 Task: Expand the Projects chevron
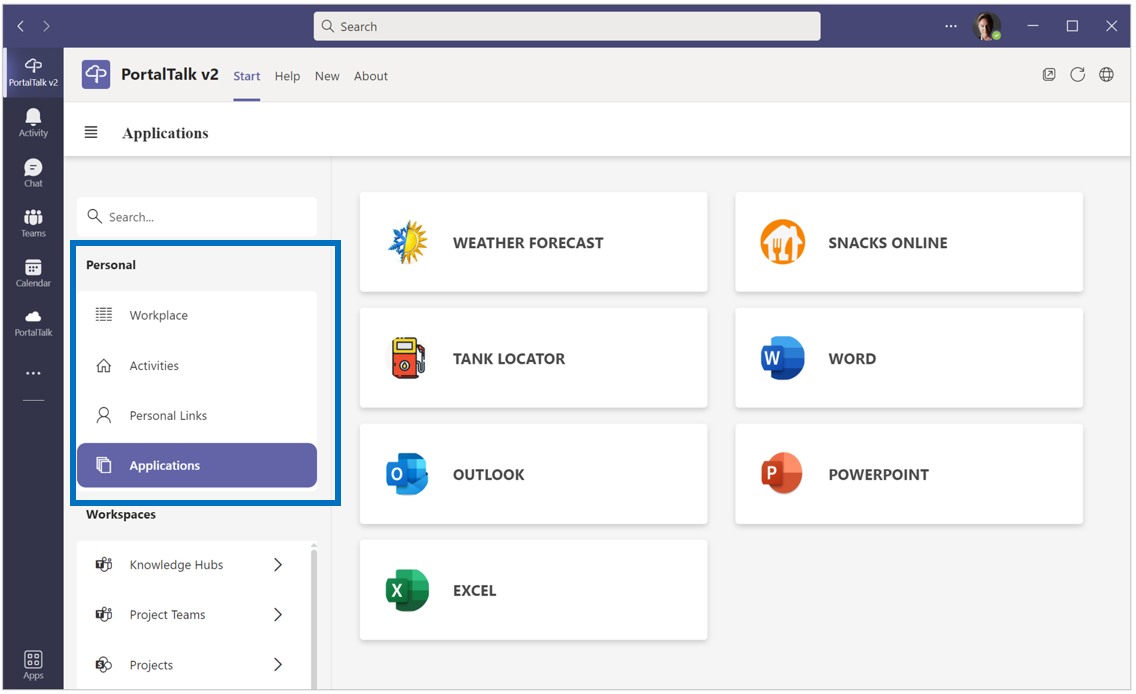pos(277,664)
